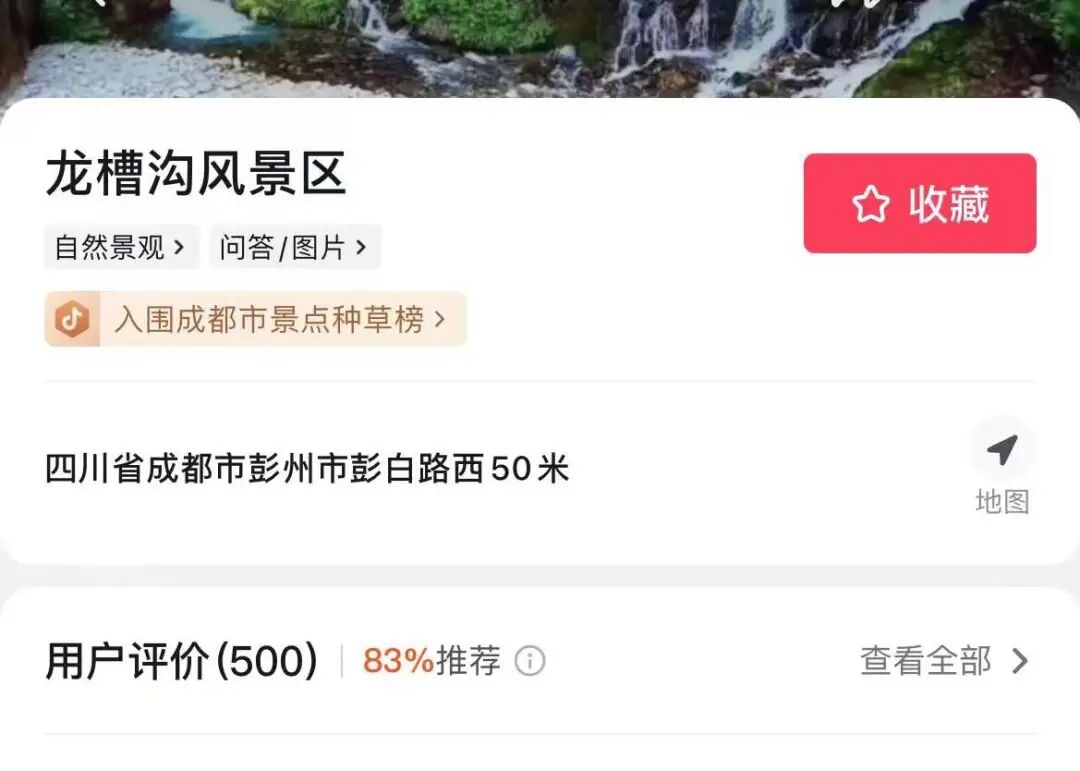Tap the star icon in 收藏 button

pos(871,204)
